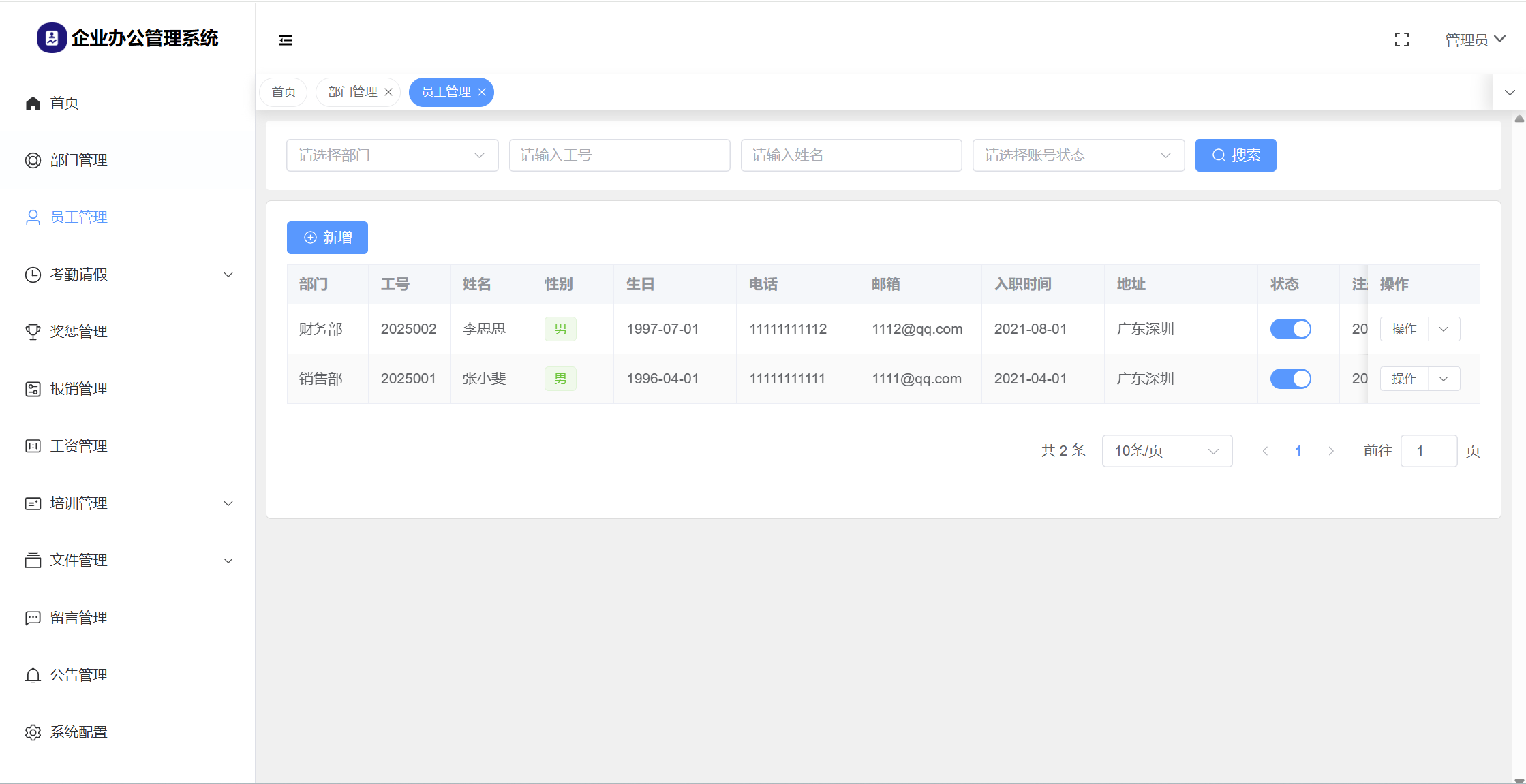Open 系统配置 gear icon

click(33, 732)
